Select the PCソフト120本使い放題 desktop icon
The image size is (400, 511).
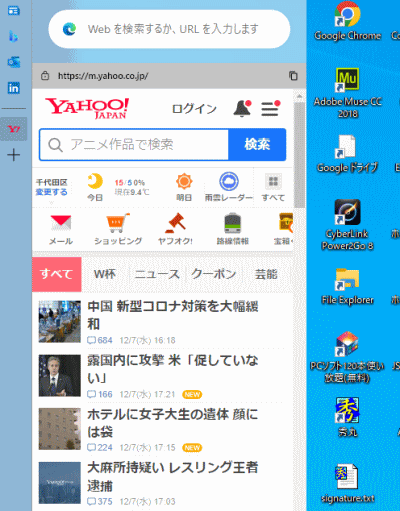pyautogui.click(x=347, y=357)
